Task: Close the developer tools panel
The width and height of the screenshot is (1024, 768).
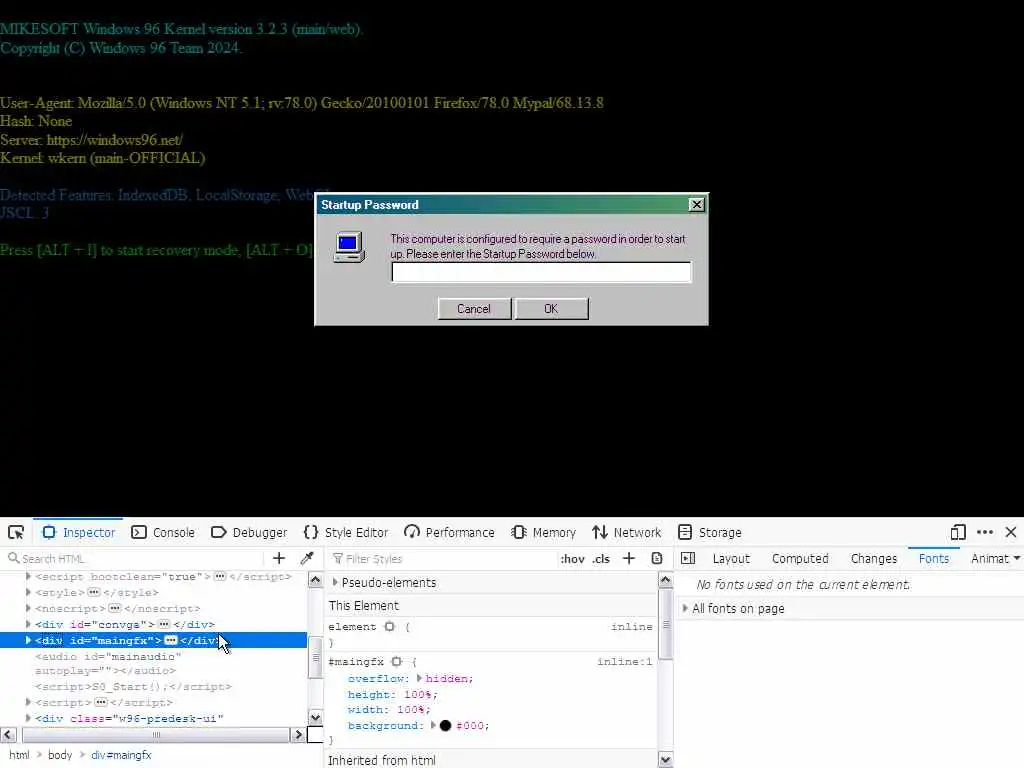Action: (1011, 532)
